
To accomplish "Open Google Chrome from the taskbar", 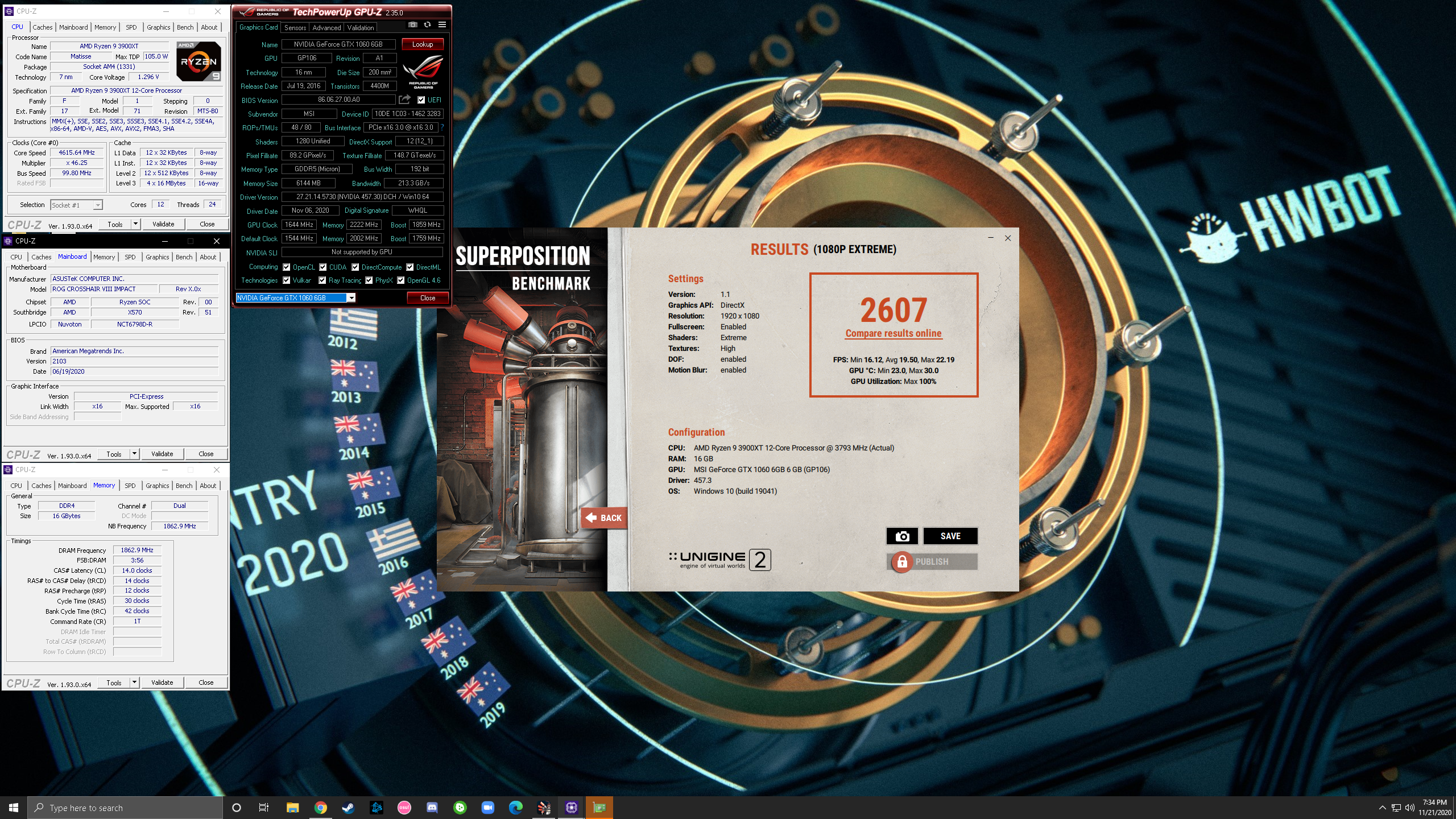I will [321, 808].
